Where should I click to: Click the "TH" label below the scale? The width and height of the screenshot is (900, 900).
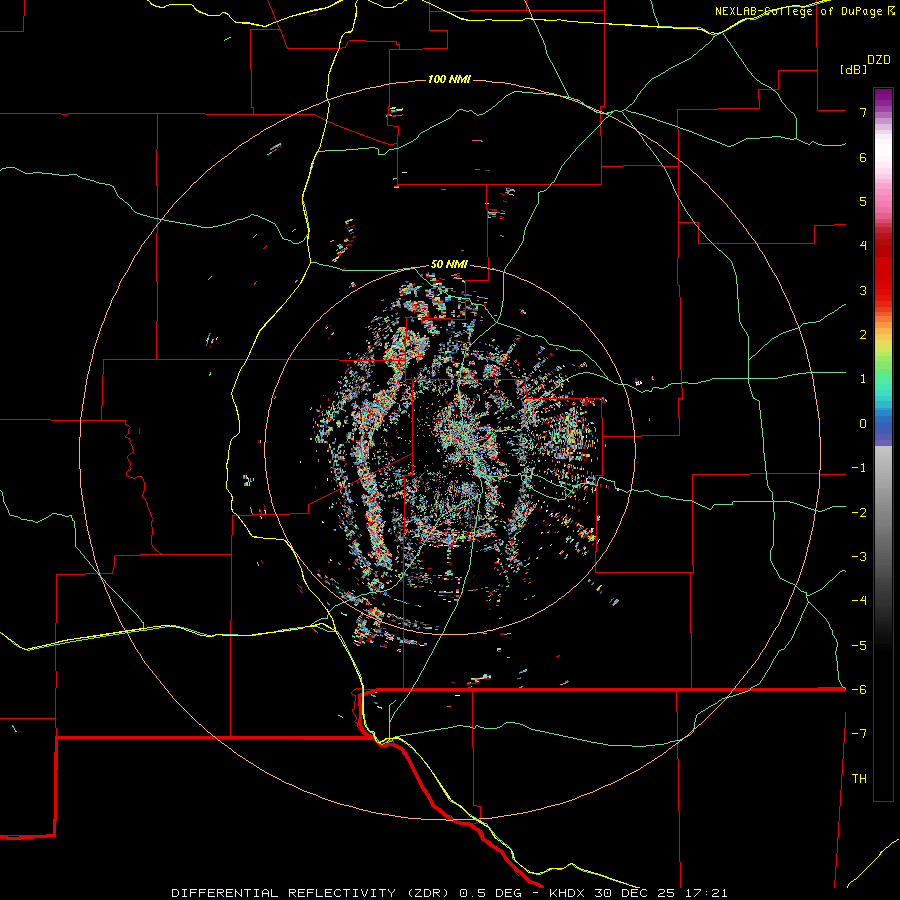859,779
